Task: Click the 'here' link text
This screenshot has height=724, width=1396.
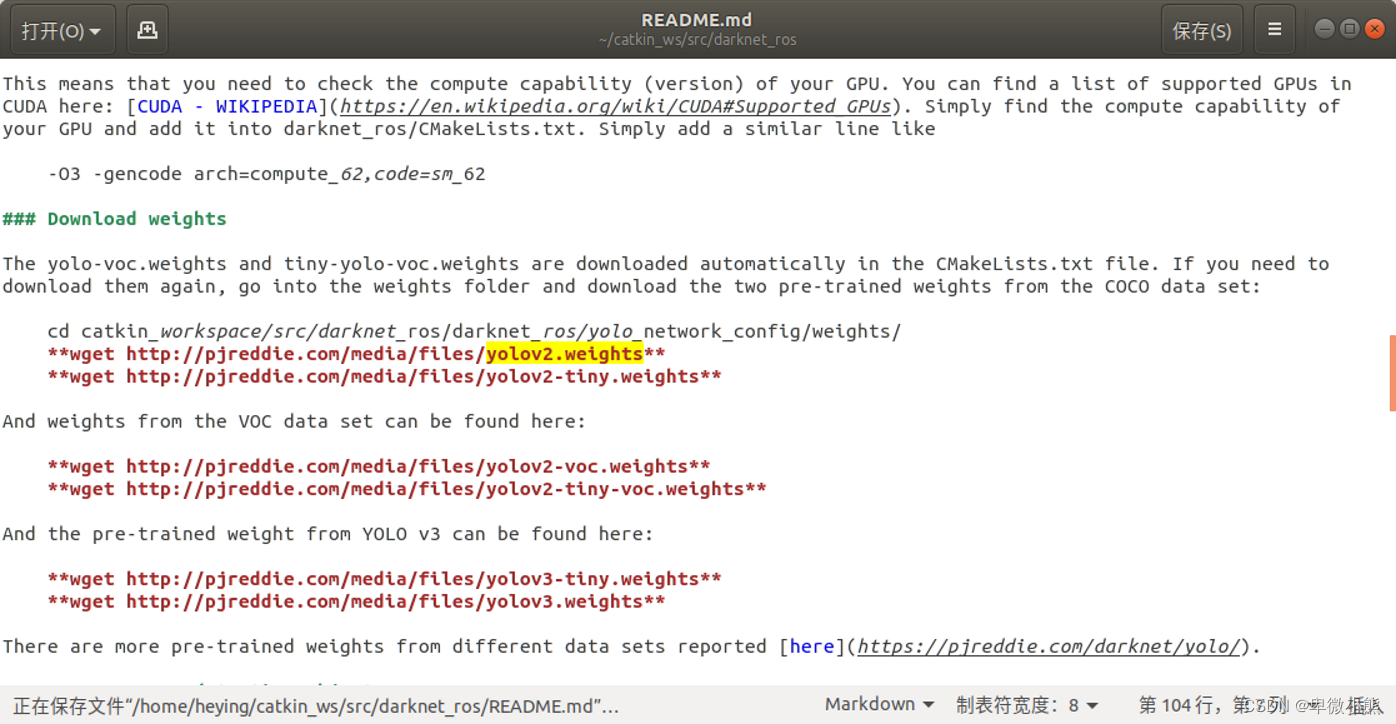Action: [x=812, y=646]
